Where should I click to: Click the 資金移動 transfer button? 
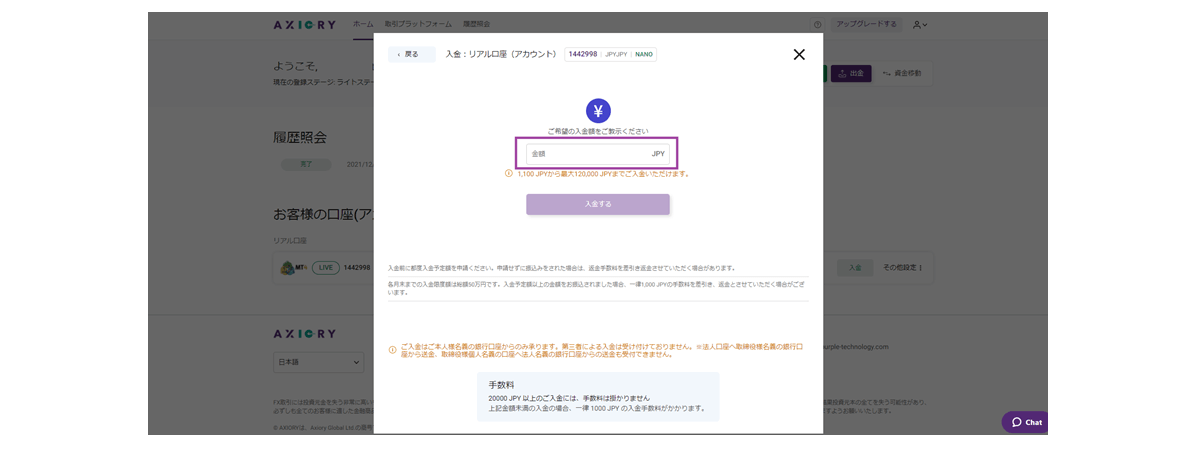tap(902, 73)
